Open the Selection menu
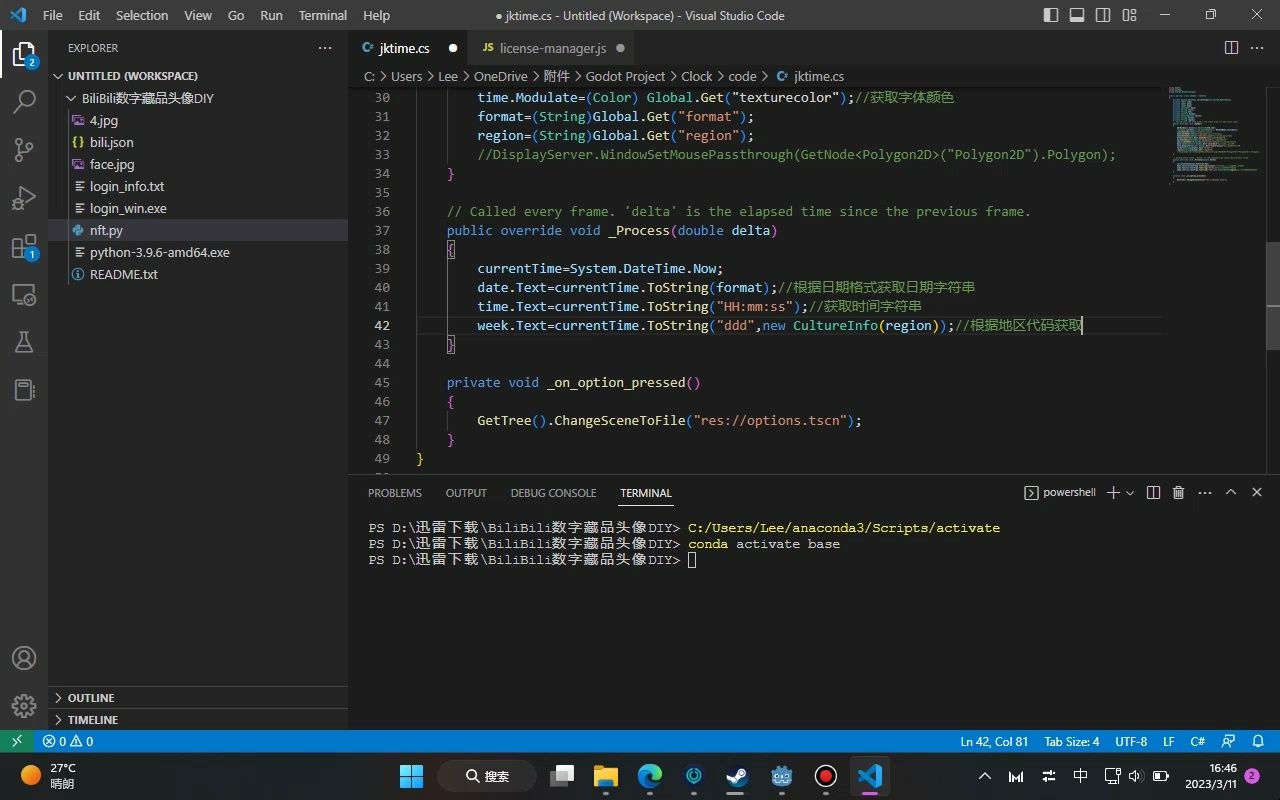Viewport: 1280px width, 800px height. pyautogui.click(x=142, y=15)
